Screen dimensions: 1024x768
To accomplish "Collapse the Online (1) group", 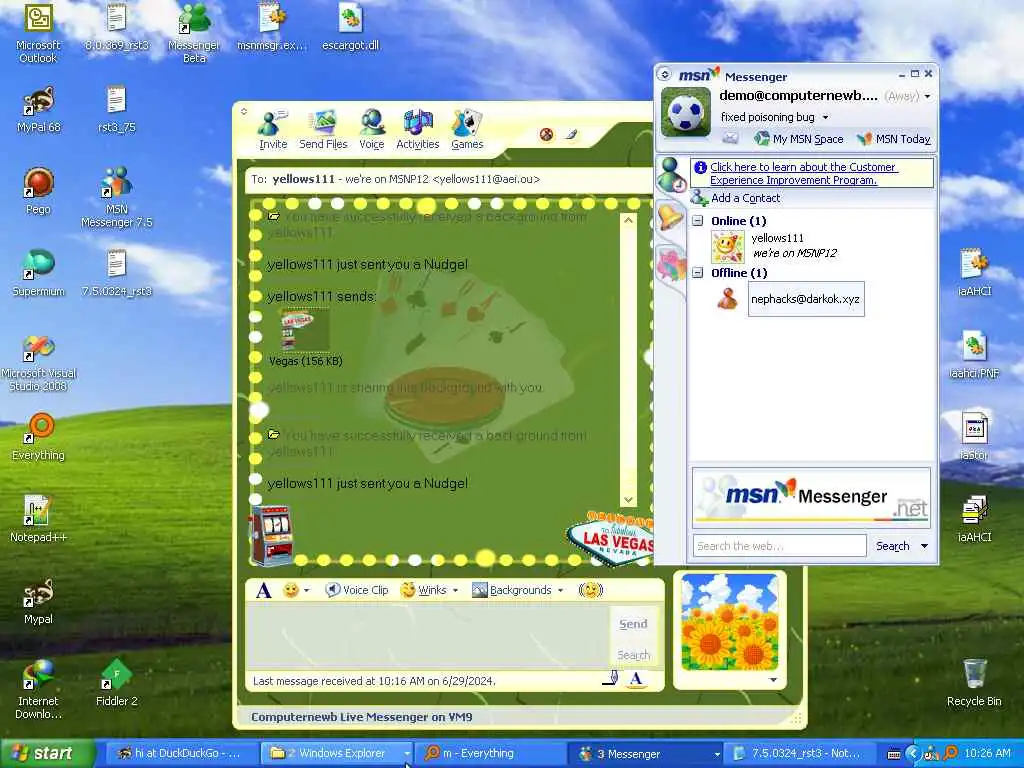I will coord(697,221).
